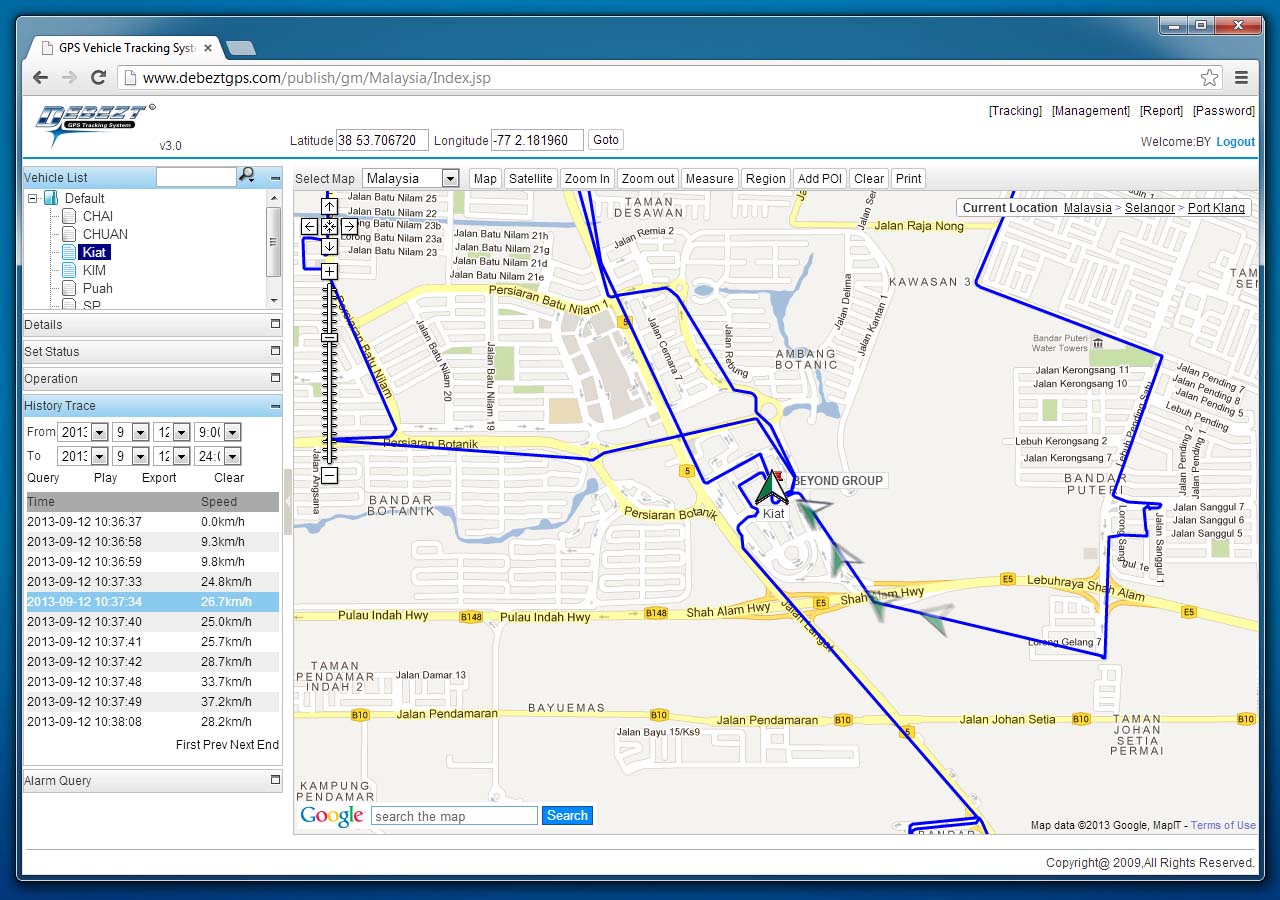Collapse the Default vehicle group tree
Image resolution: width=1280 pixels, height=900 pixels.
tap(33, 198)
